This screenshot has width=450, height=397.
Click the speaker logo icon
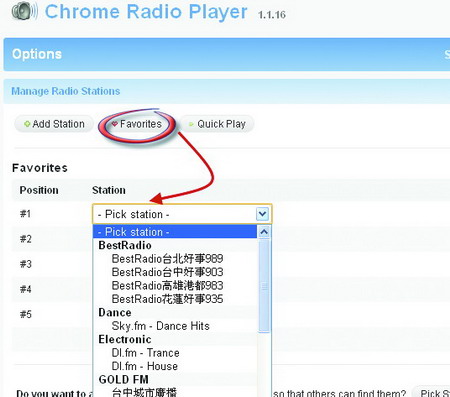[25, 11]
